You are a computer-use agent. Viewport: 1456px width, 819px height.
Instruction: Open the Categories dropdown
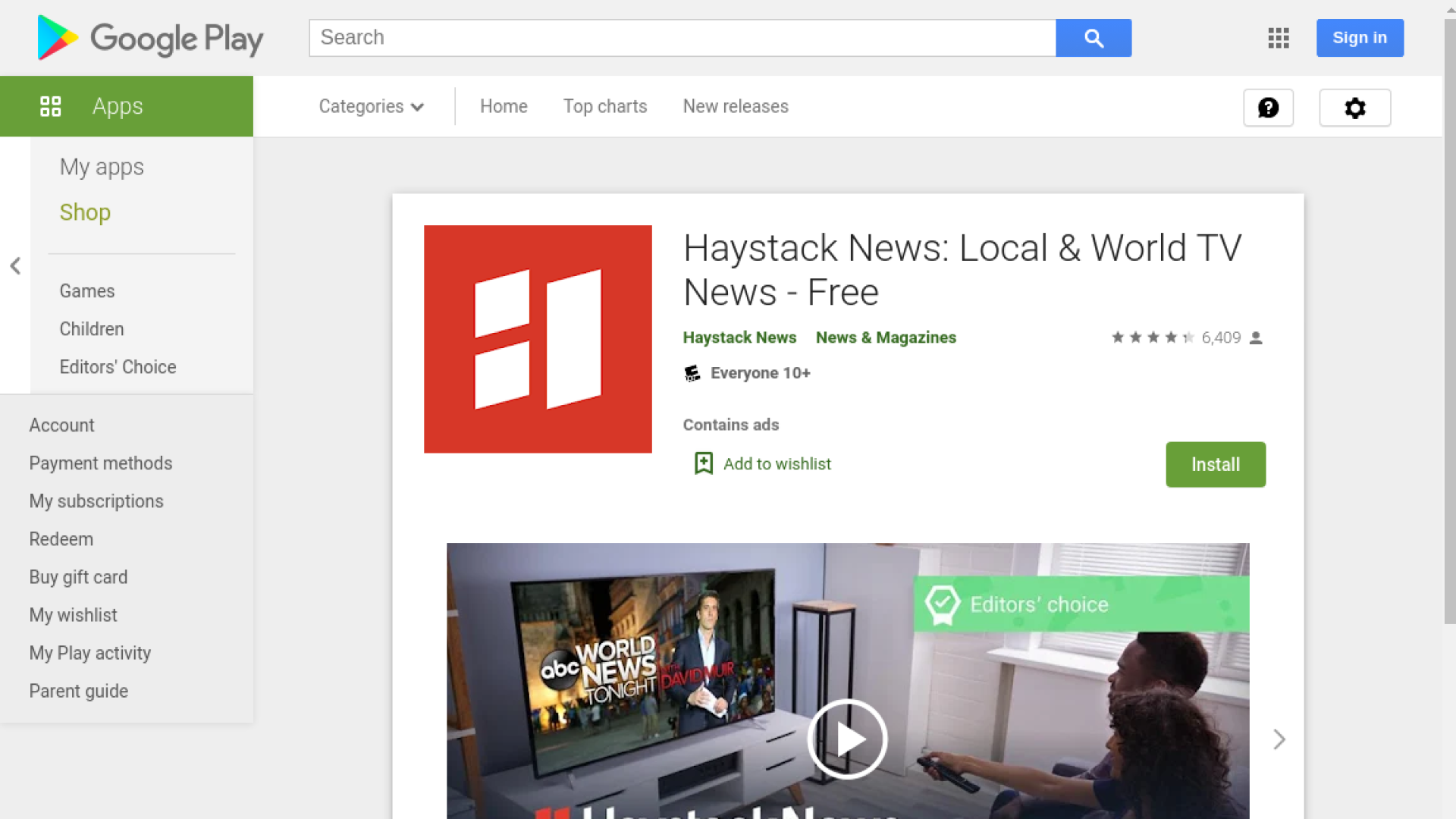pyautogui.click(x=371, y=106)
